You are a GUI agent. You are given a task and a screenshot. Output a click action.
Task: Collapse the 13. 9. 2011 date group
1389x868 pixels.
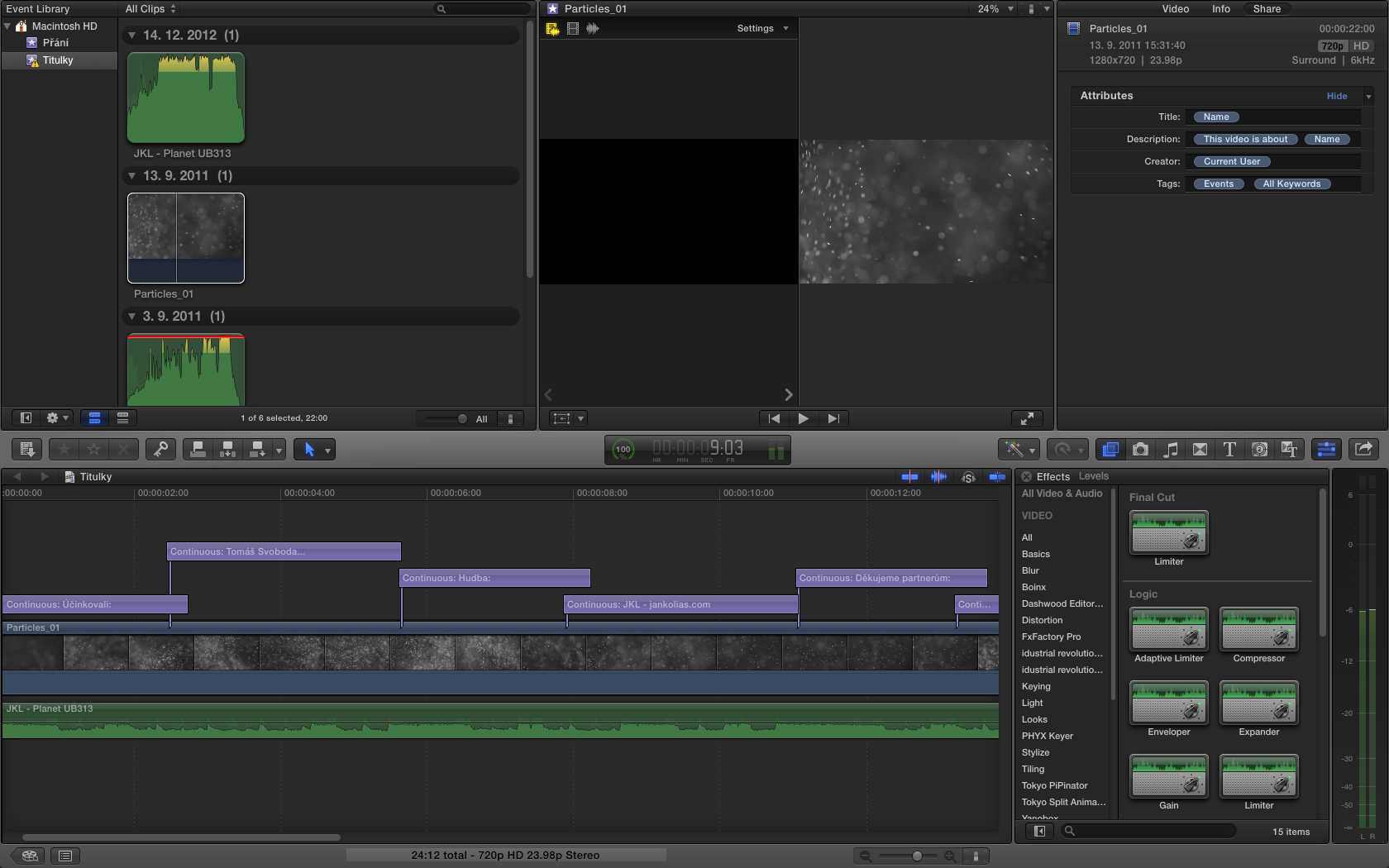pyautogui.click(x=131, y=175)
